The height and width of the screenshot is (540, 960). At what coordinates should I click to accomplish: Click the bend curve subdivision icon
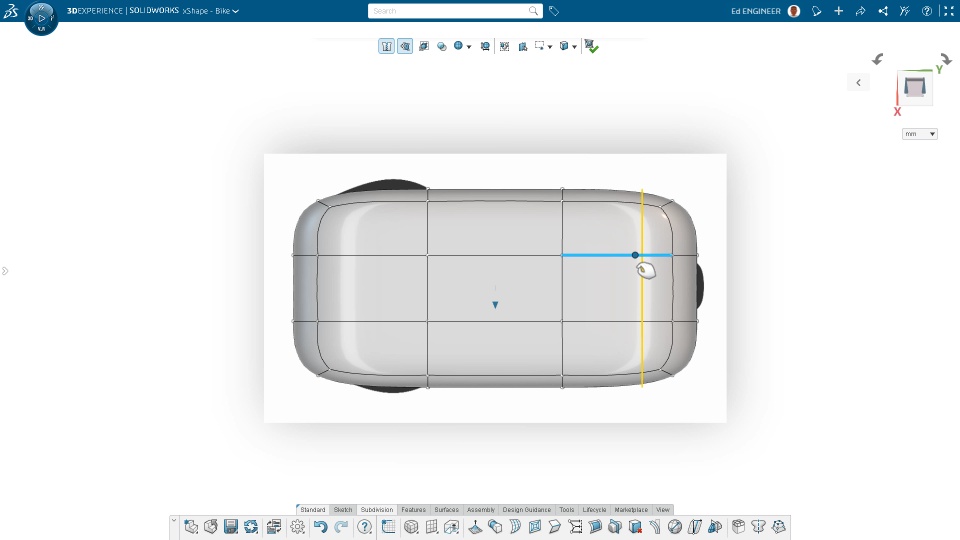pos(654,527)
